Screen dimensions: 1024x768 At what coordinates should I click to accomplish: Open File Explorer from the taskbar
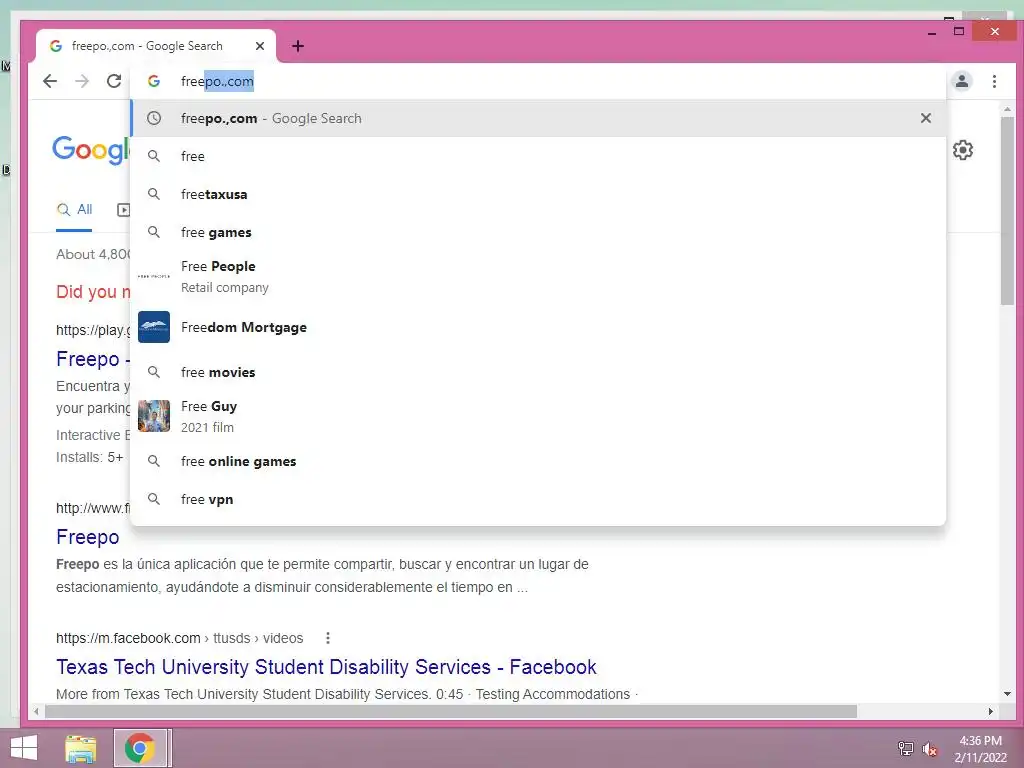click(81, 748)
